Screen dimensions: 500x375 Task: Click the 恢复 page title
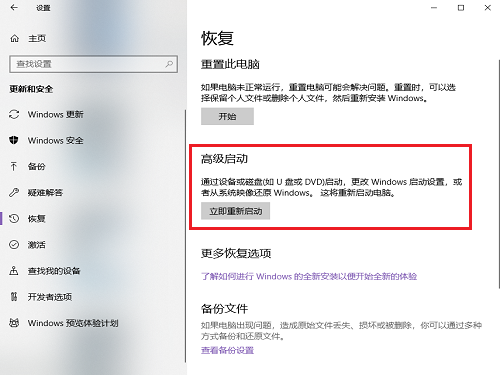click(x=217, y=38)
